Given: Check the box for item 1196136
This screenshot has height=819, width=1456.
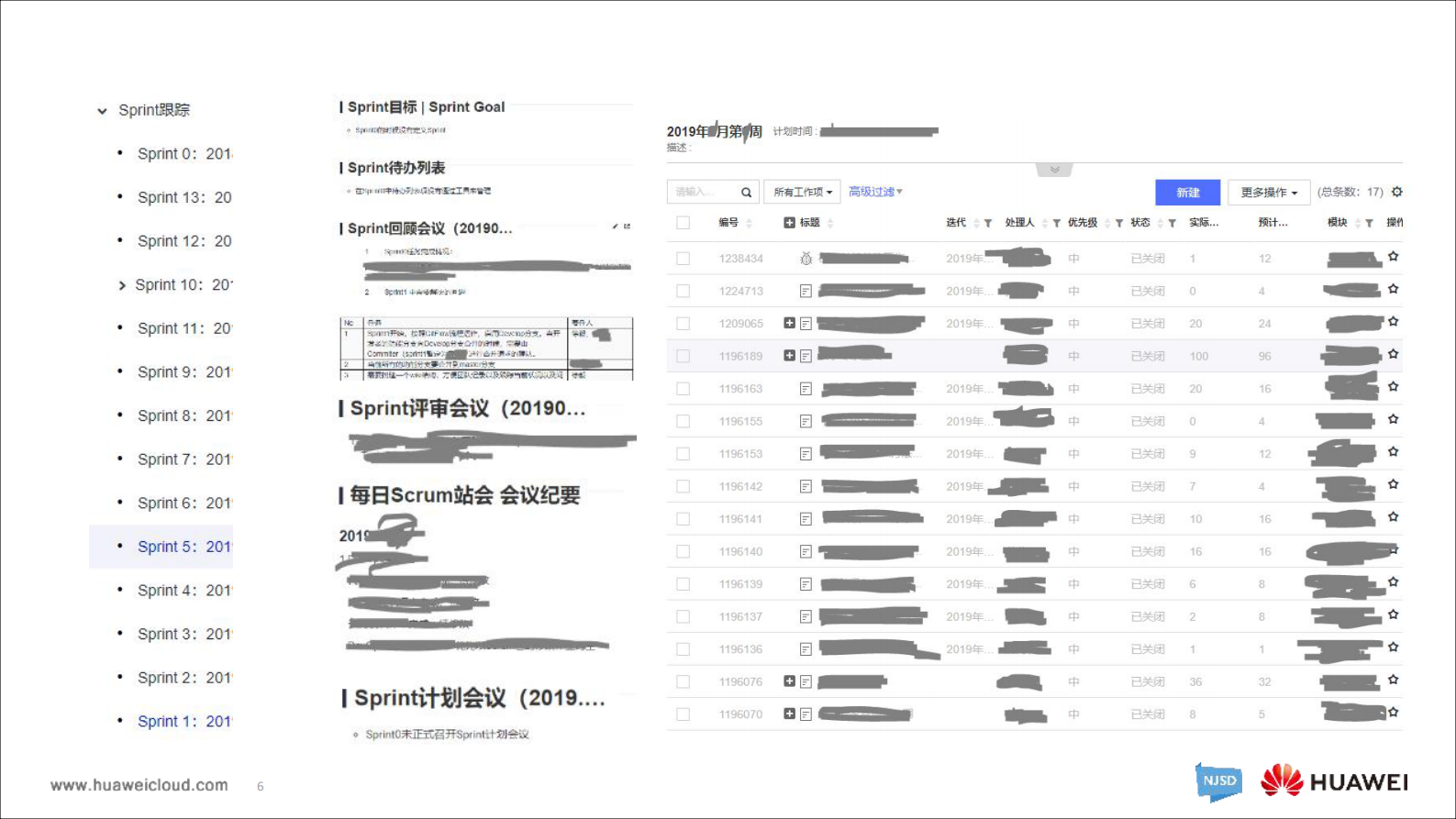Looking at the screenshot, I should coord(683,649).
